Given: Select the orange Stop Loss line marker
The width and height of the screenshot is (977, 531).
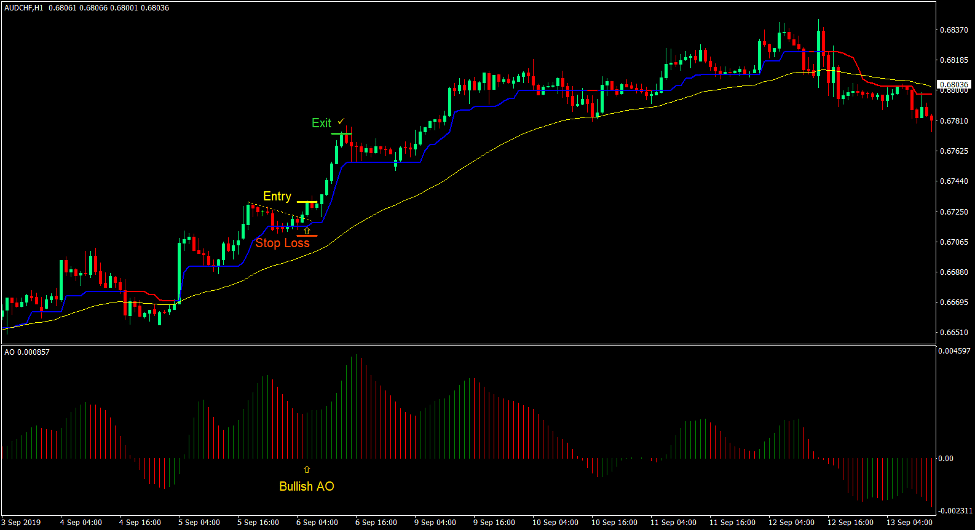Looking at the screenshot, I should pyautogui.click(x=306, y=236).
